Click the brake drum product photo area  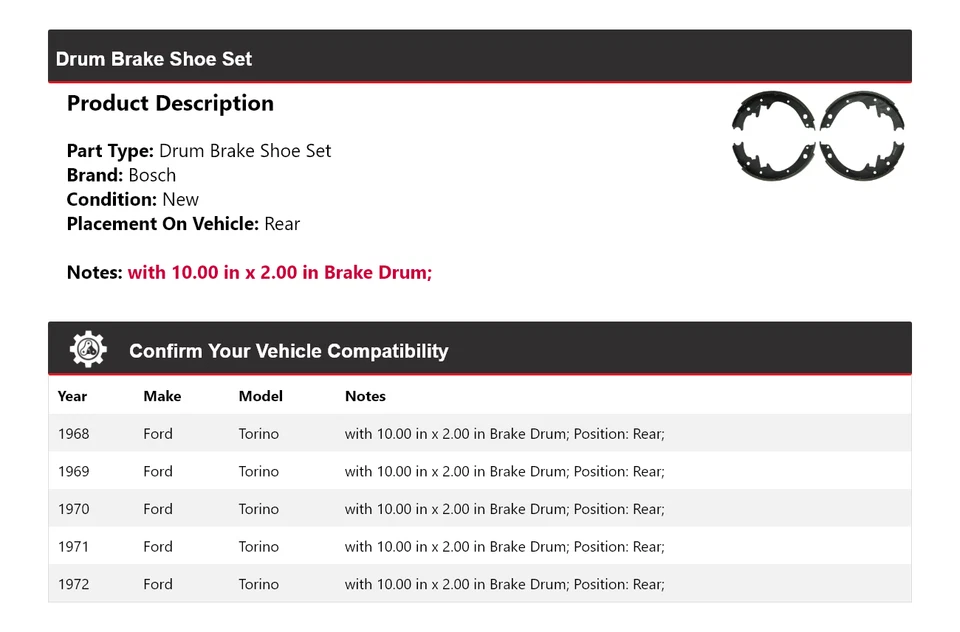(817, 137)
